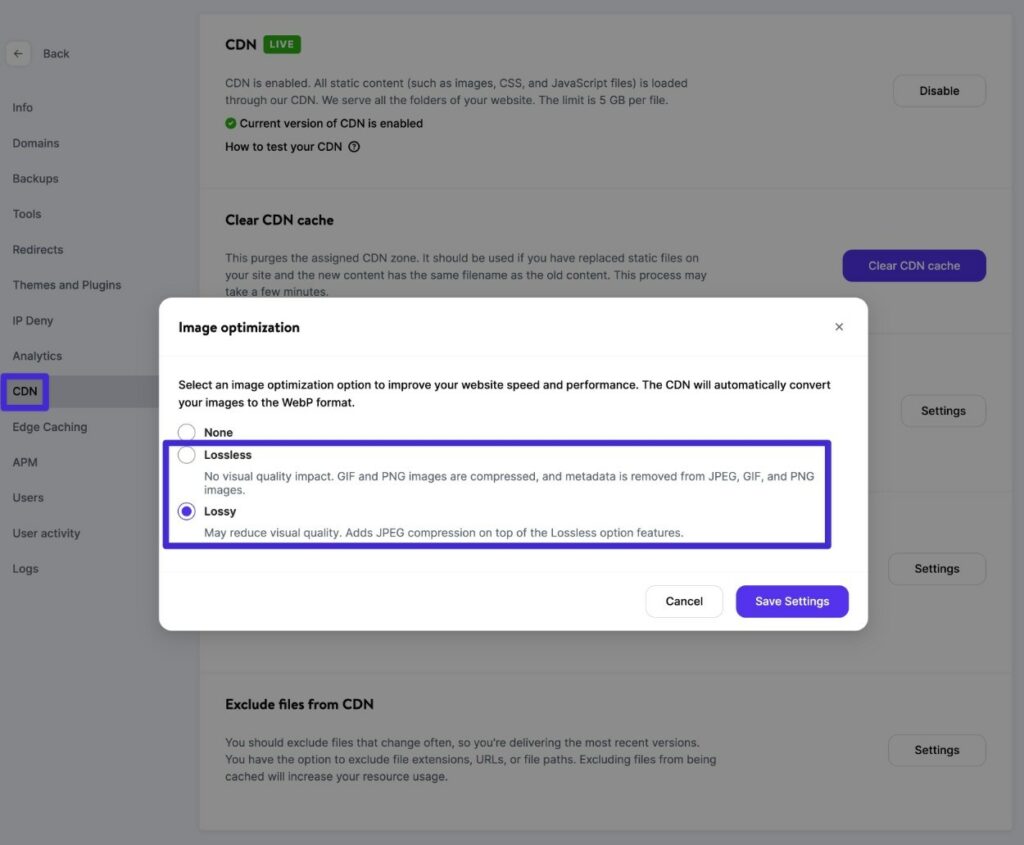Select the CDN sidebar tab
The height and width of the screenshot is (845, 1024).
click(x=25, y=391)
